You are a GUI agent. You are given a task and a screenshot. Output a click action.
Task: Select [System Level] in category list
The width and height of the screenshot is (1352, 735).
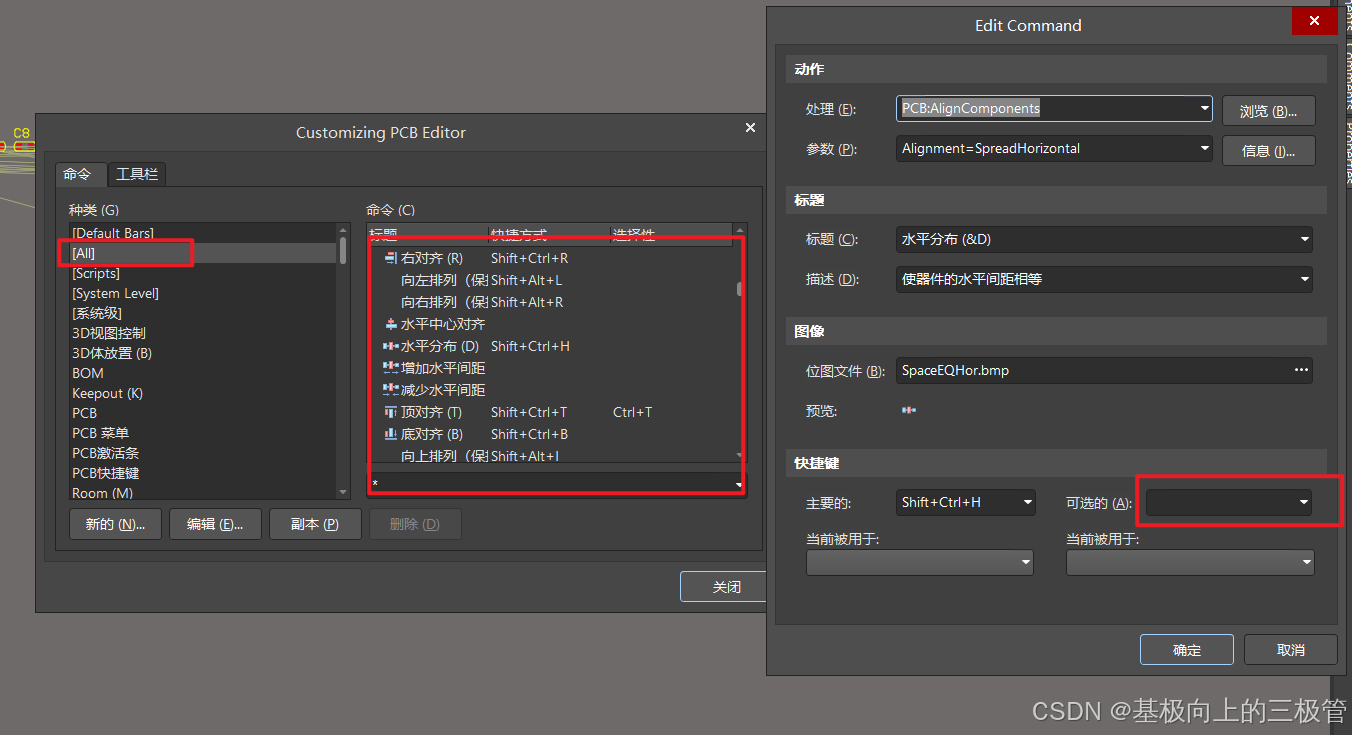click(203, 293)
